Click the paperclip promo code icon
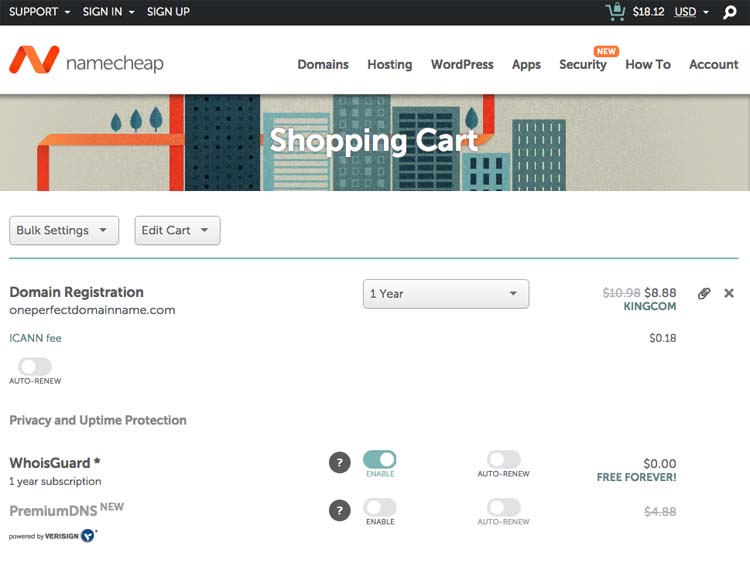Screen dimensions: 750x570 (704, 293)
